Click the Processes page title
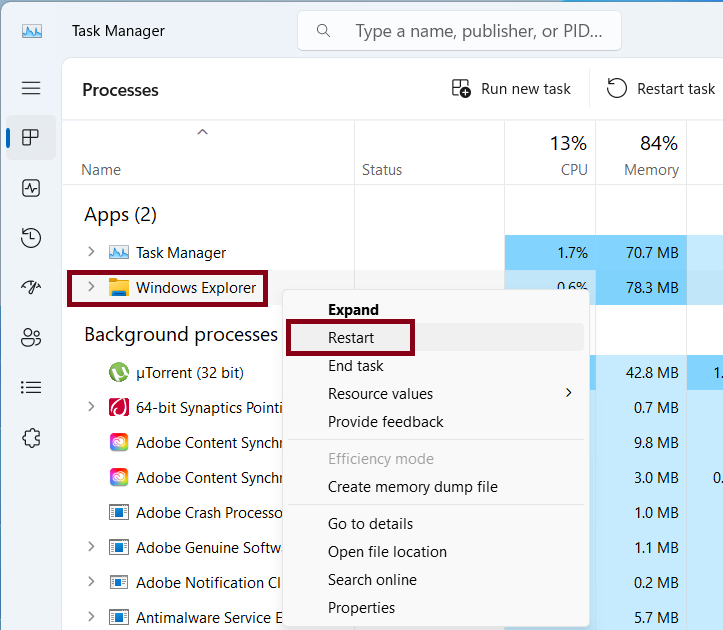Viewport: 723px width, 630px height. (120, 90)
